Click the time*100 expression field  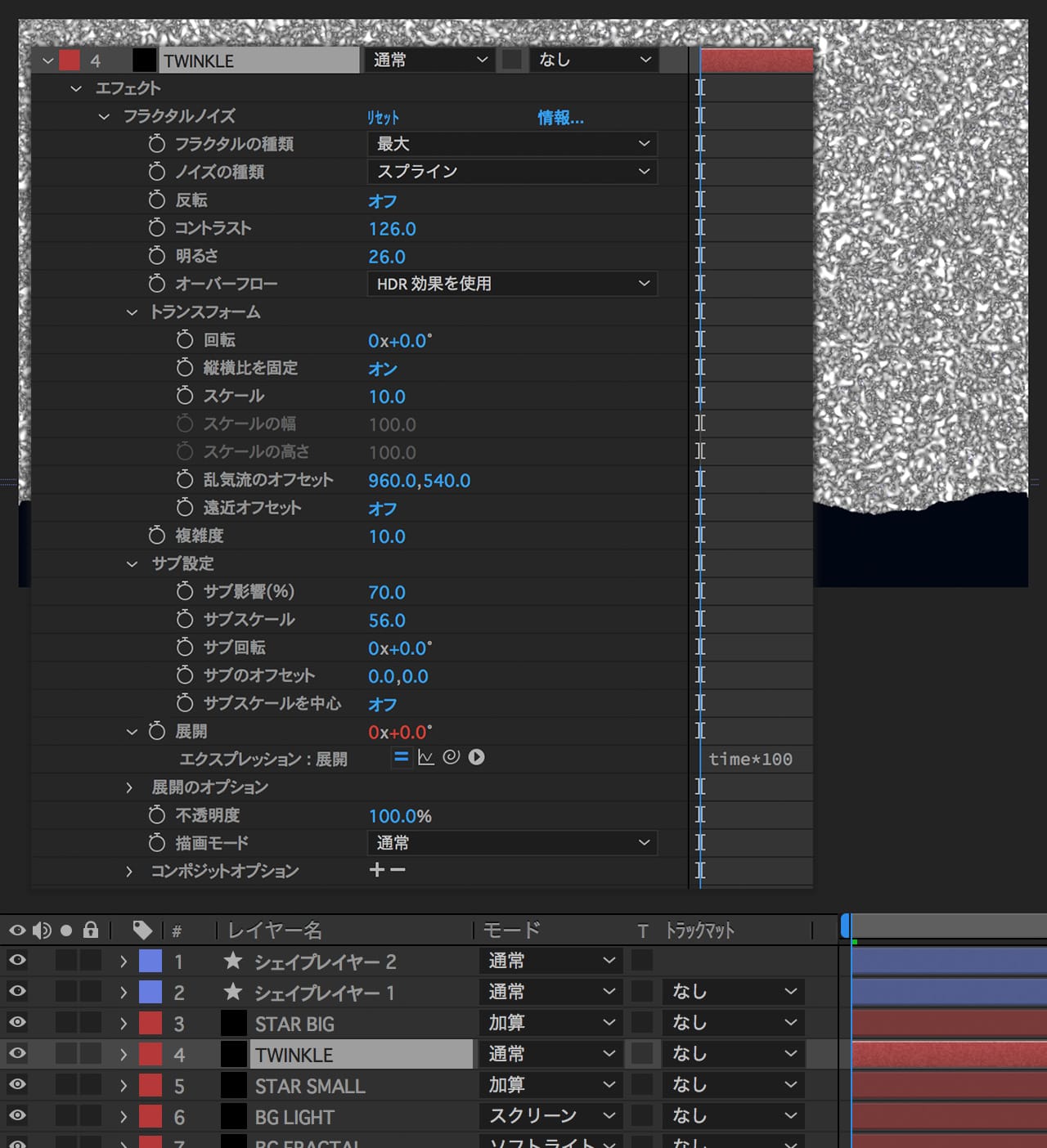750,760
